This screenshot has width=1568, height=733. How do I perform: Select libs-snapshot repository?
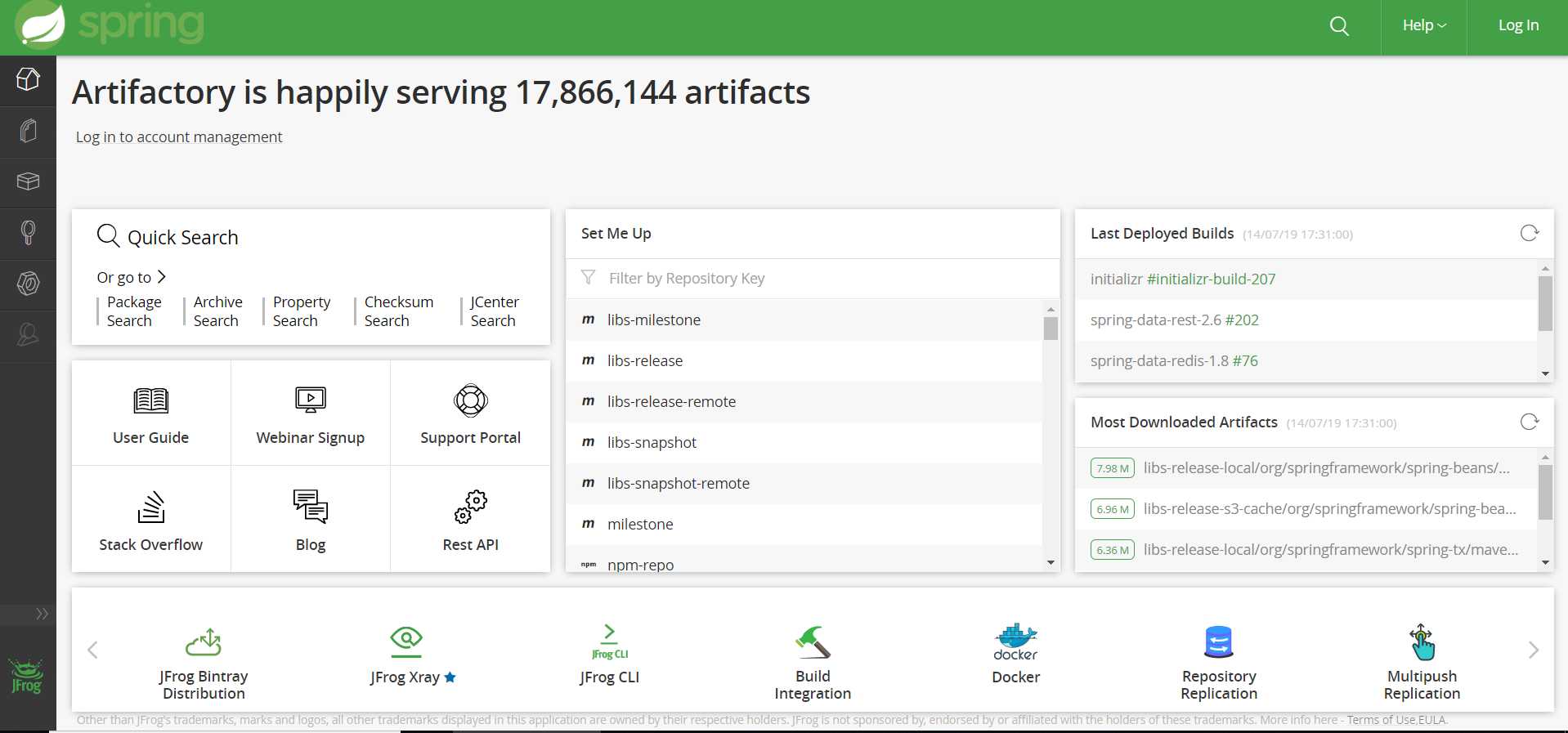coord(804,442)
